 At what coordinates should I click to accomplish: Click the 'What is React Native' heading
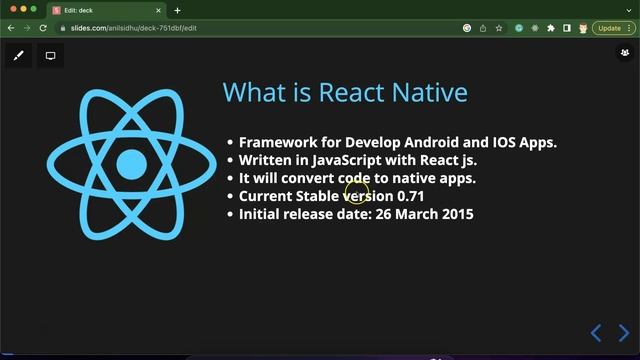(345, 92)
